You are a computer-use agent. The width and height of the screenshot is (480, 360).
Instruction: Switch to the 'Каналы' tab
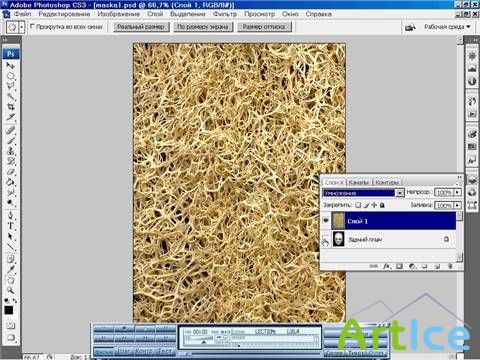[x=359, y=182]
